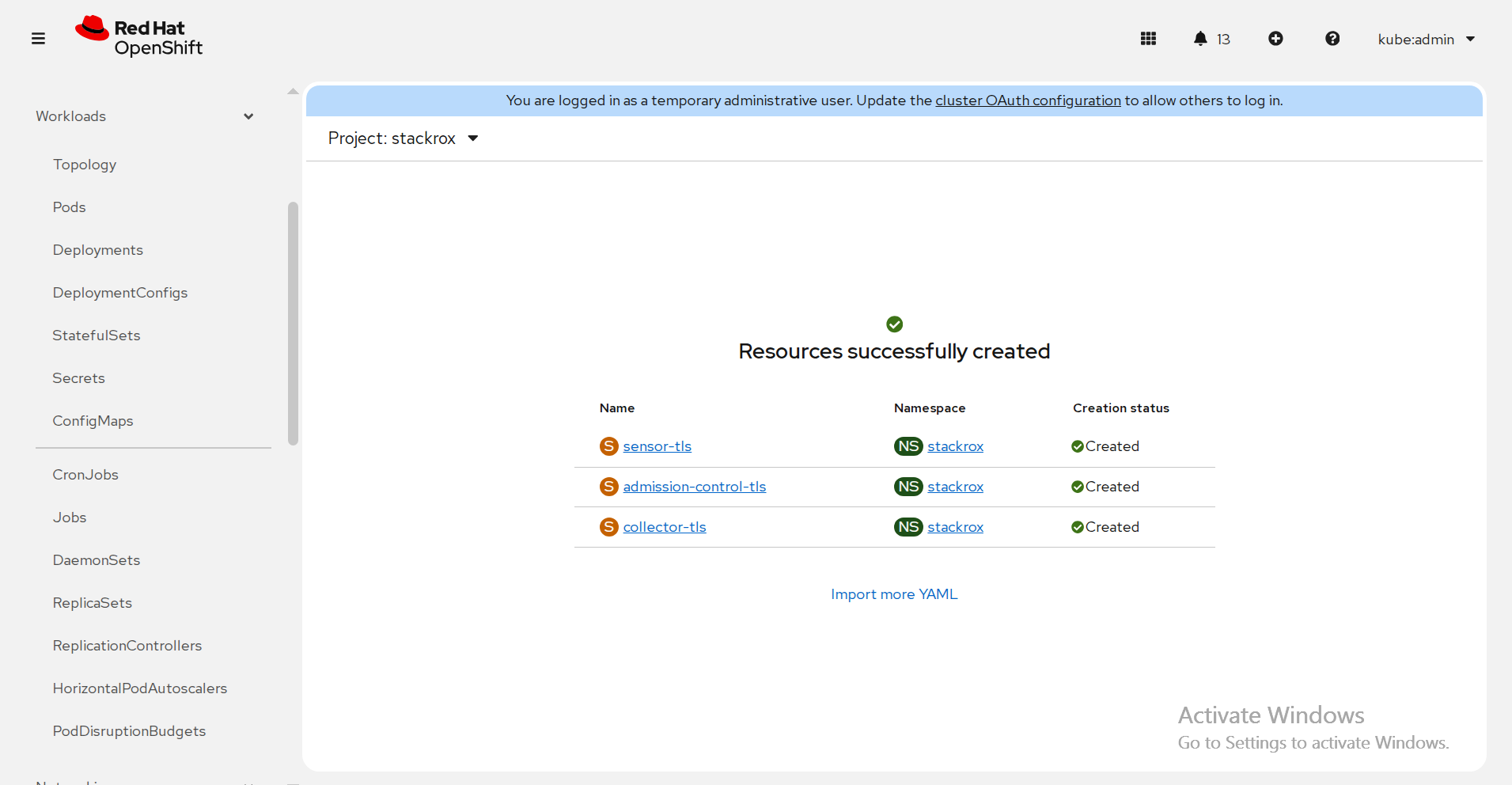The image size is (1512, 785).
Task: Click the Secret icon beside sensor-tls
Action: coord(608,446)
